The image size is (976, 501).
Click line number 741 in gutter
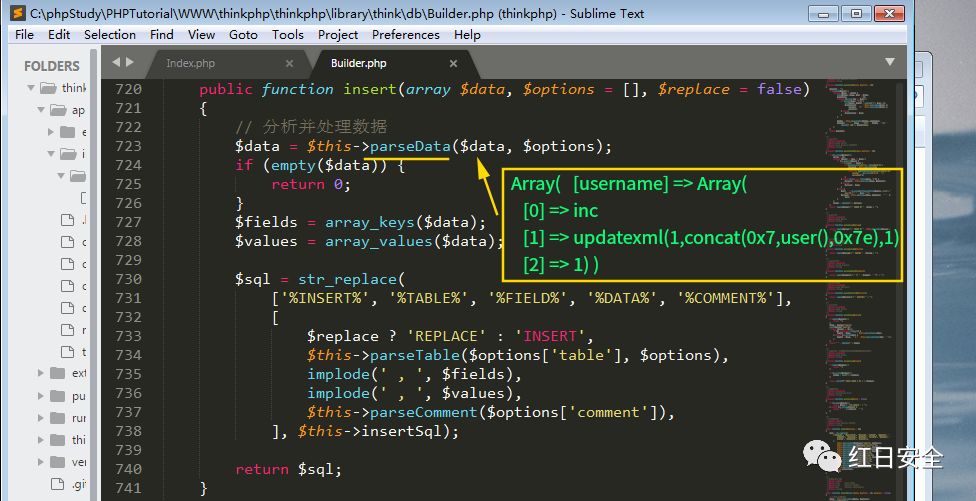(x=129, y=488)
